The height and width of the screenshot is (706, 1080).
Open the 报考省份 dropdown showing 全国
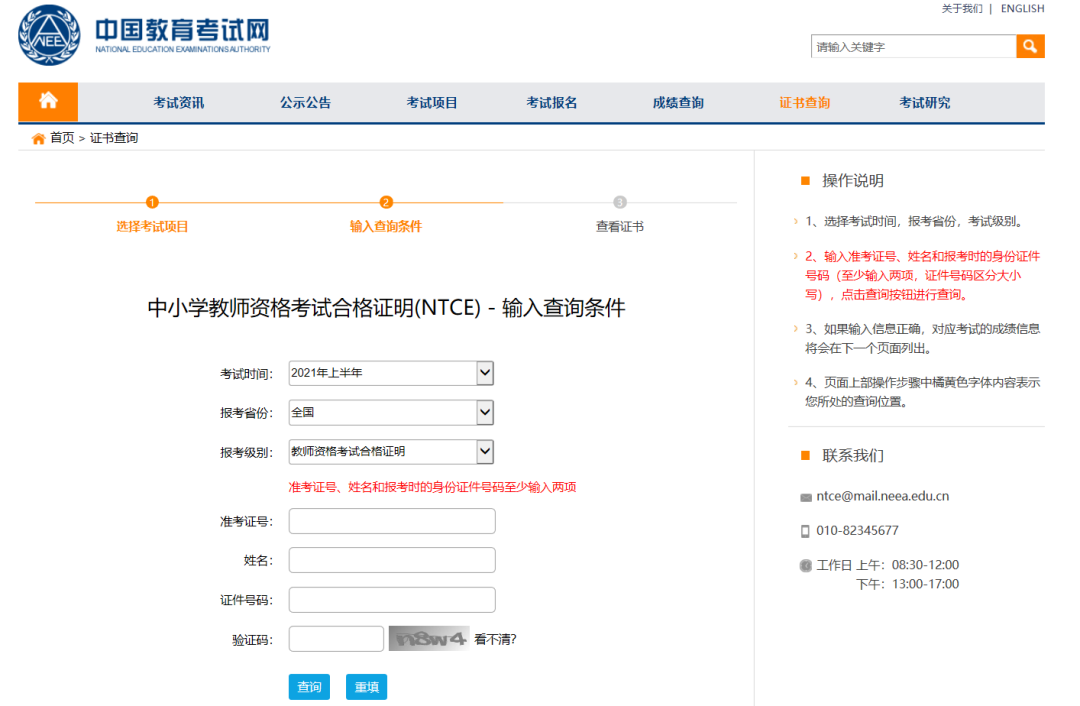391,412
